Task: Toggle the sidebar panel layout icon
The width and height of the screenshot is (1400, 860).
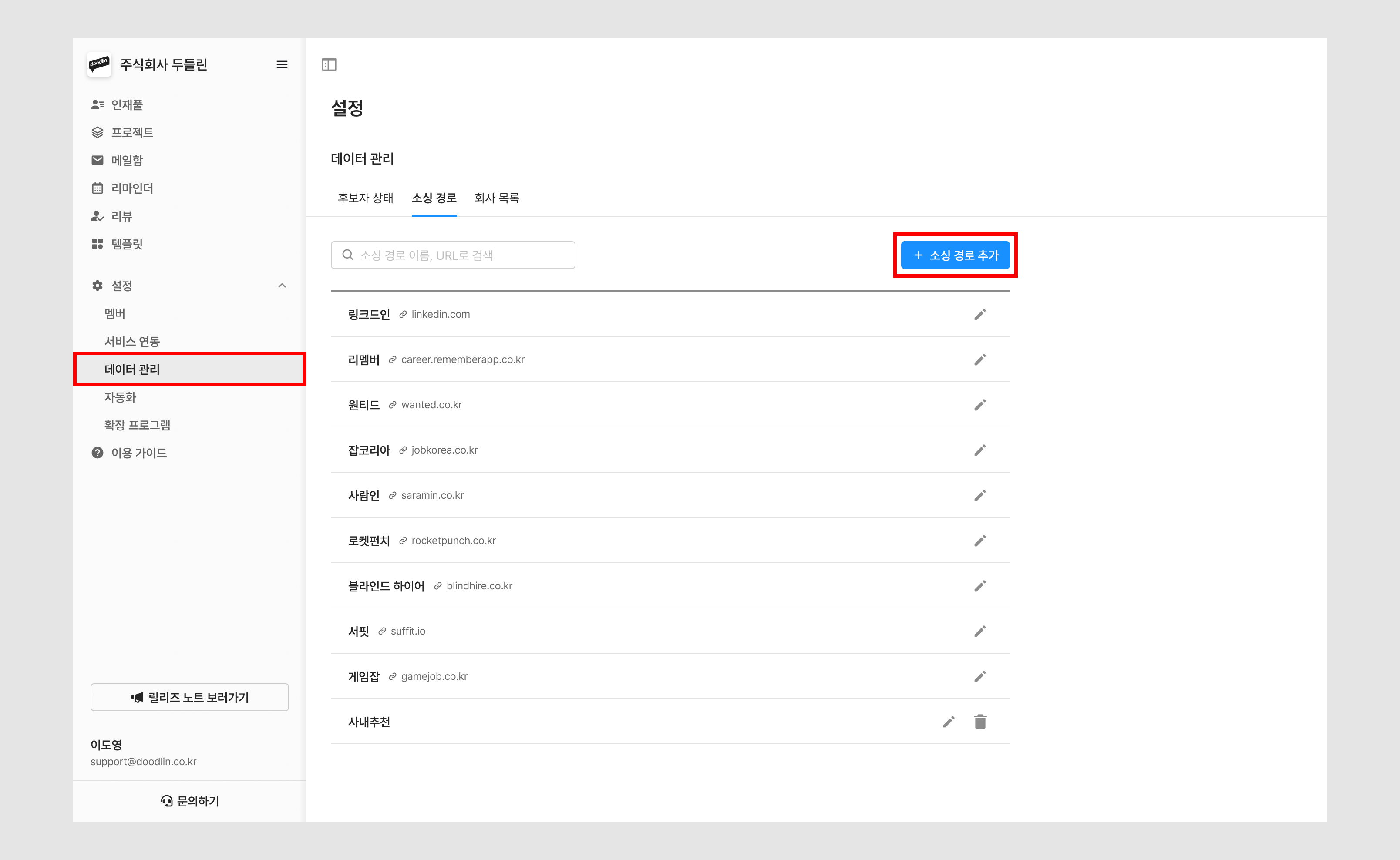Action: pyautogui.click(x=329, y=65)
